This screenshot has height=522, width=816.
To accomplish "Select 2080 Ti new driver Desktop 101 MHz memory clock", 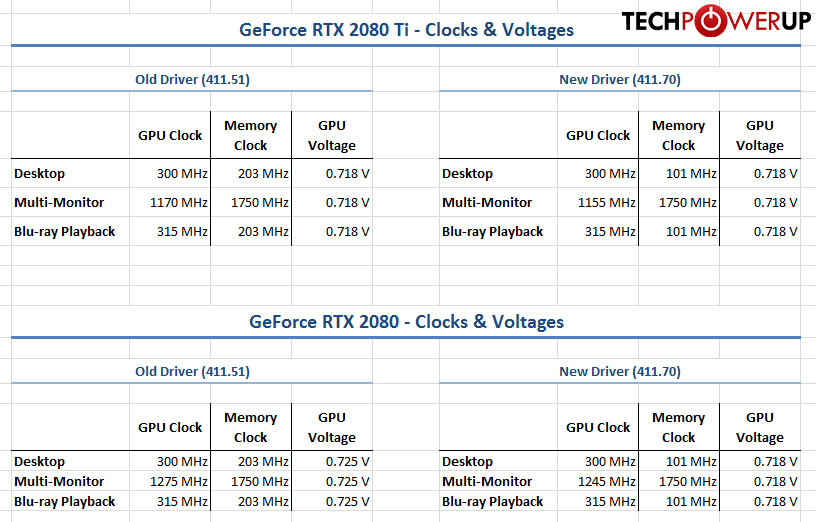I will [x=691, y=174].
